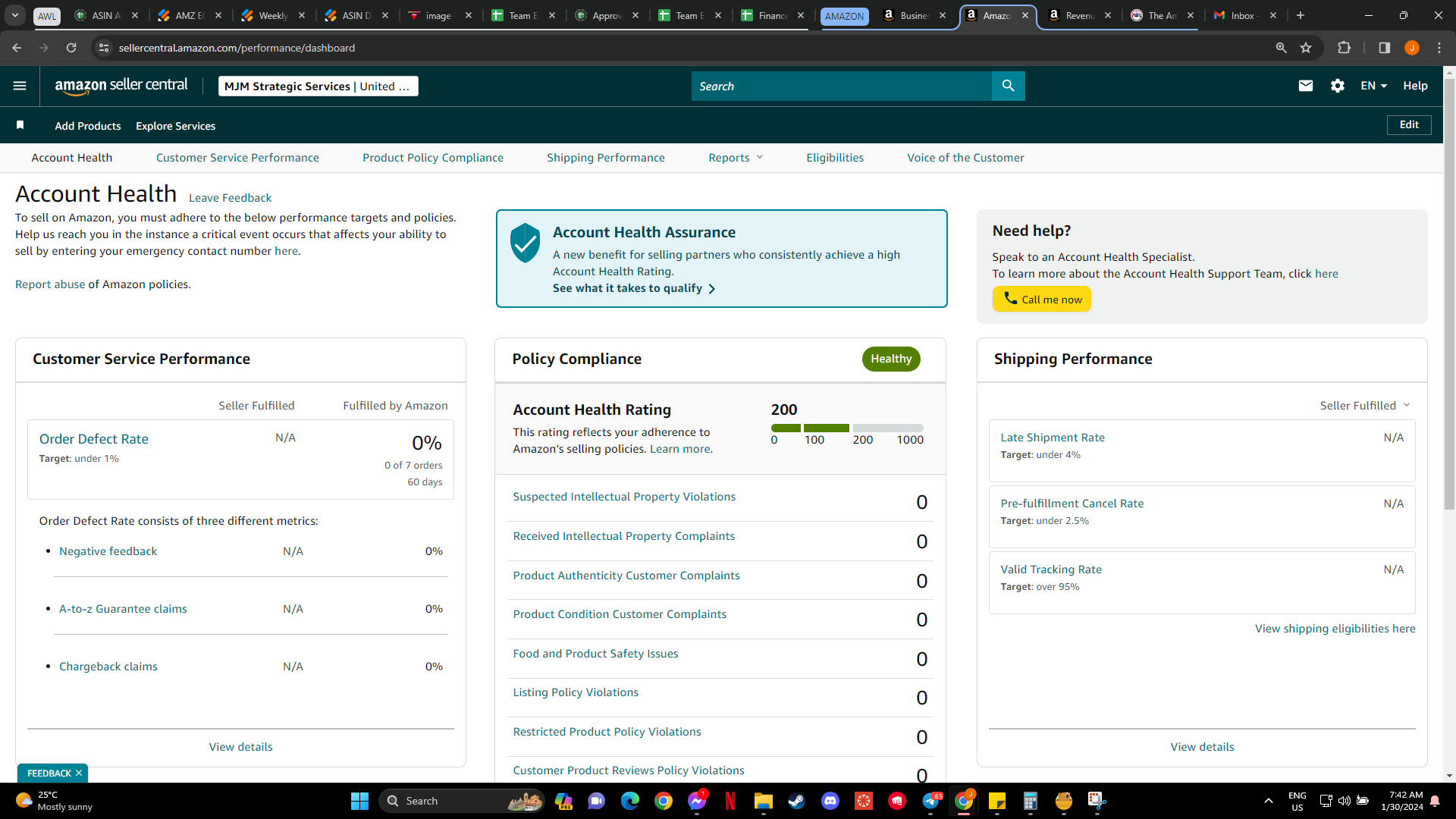This screenshot has height=819, width=1456.
Task: Open the messages envelope icon
Action: pyautogui.click(x=1305, y=86)
